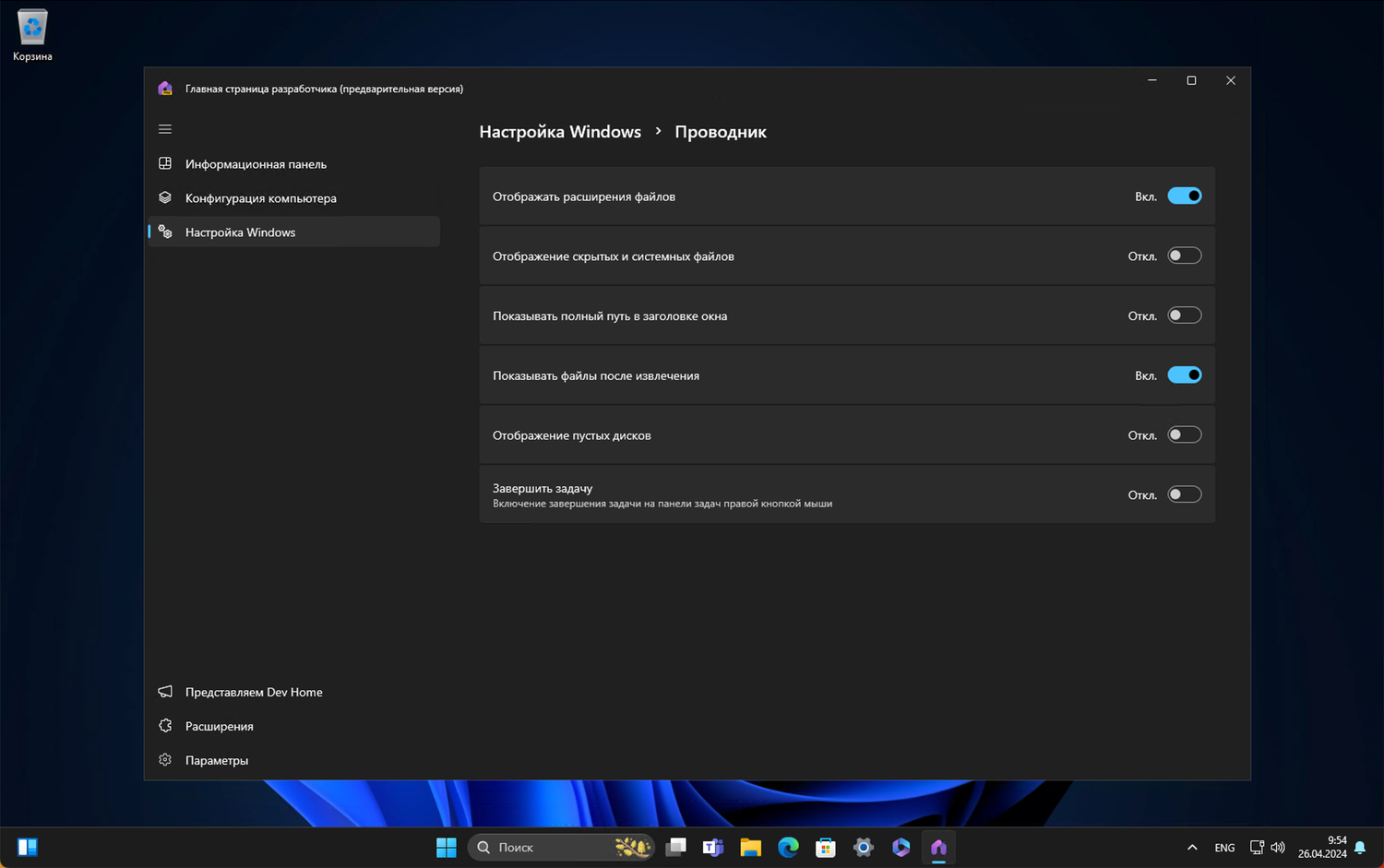
Task: Click the Конфигурация компьютера layers icon
Action: click(x=165, y=197)
